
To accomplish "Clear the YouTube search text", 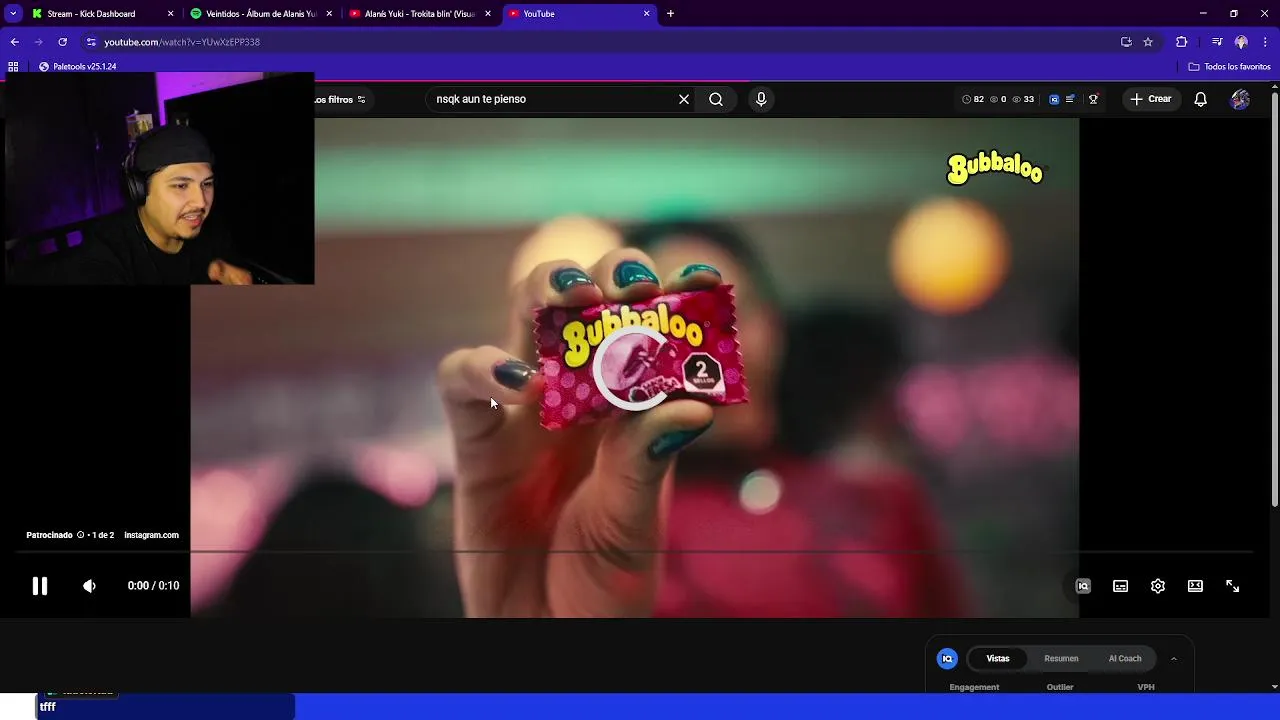I will 684,99.
